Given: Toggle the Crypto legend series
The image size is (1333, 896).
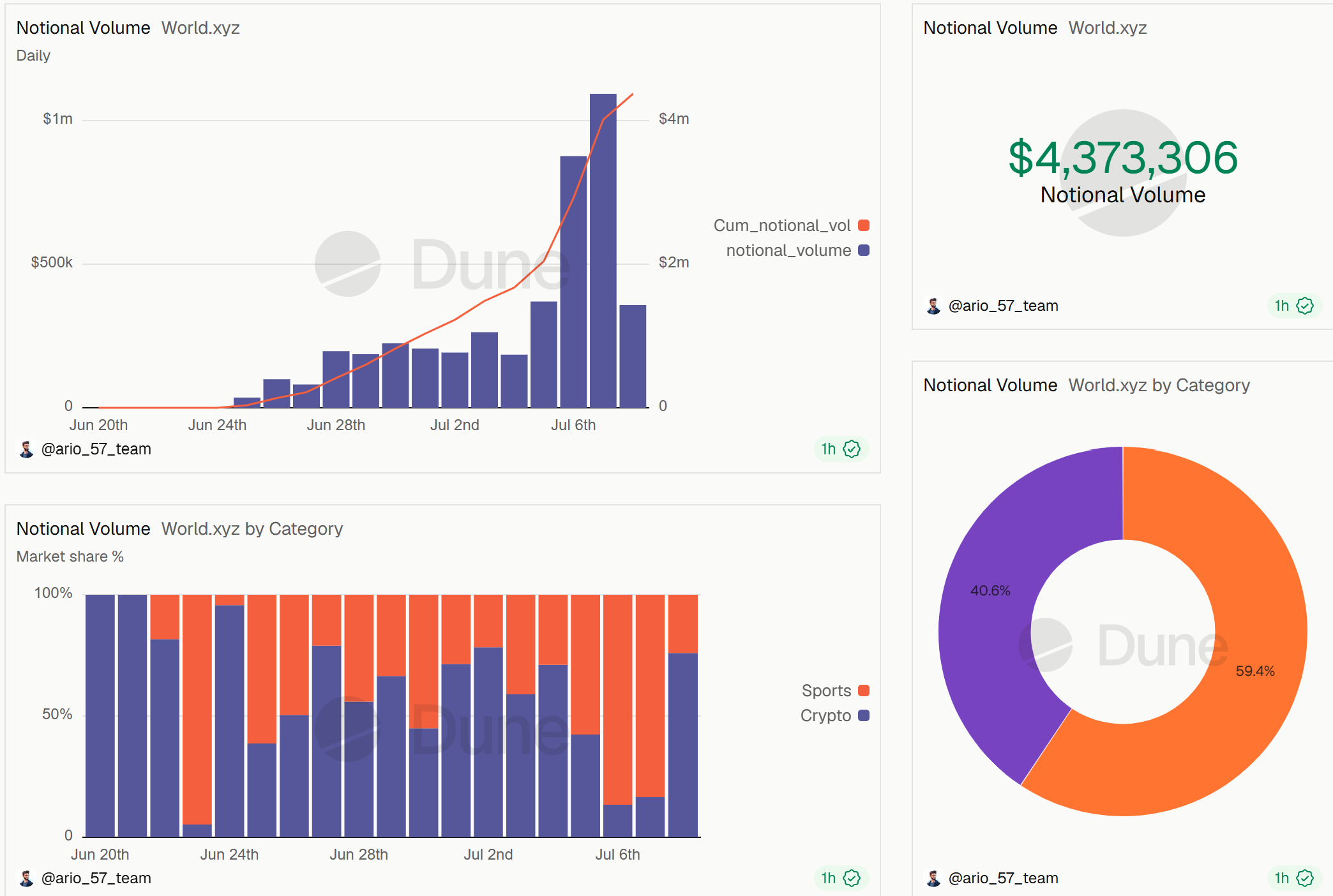Looking at the screenshot, I should 835,715.
